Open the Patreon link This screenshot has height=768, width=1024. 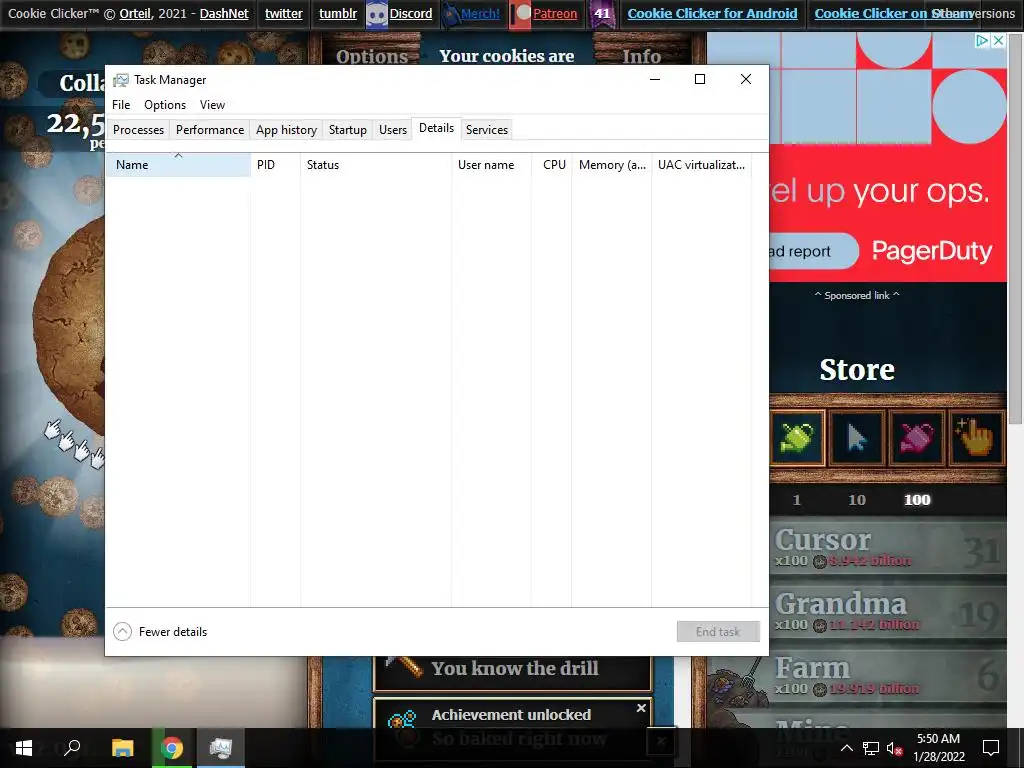pos(555,13)
